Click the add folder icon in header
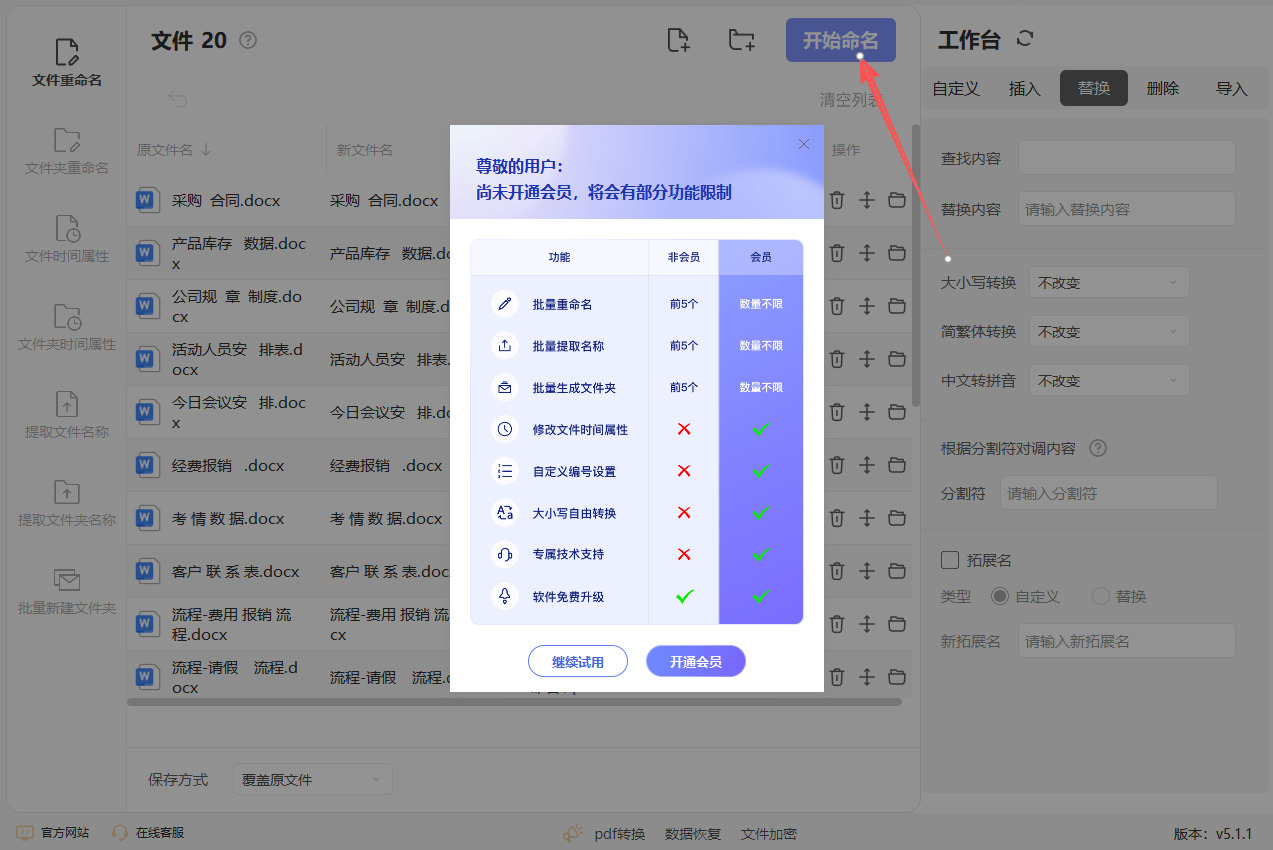 741,40
